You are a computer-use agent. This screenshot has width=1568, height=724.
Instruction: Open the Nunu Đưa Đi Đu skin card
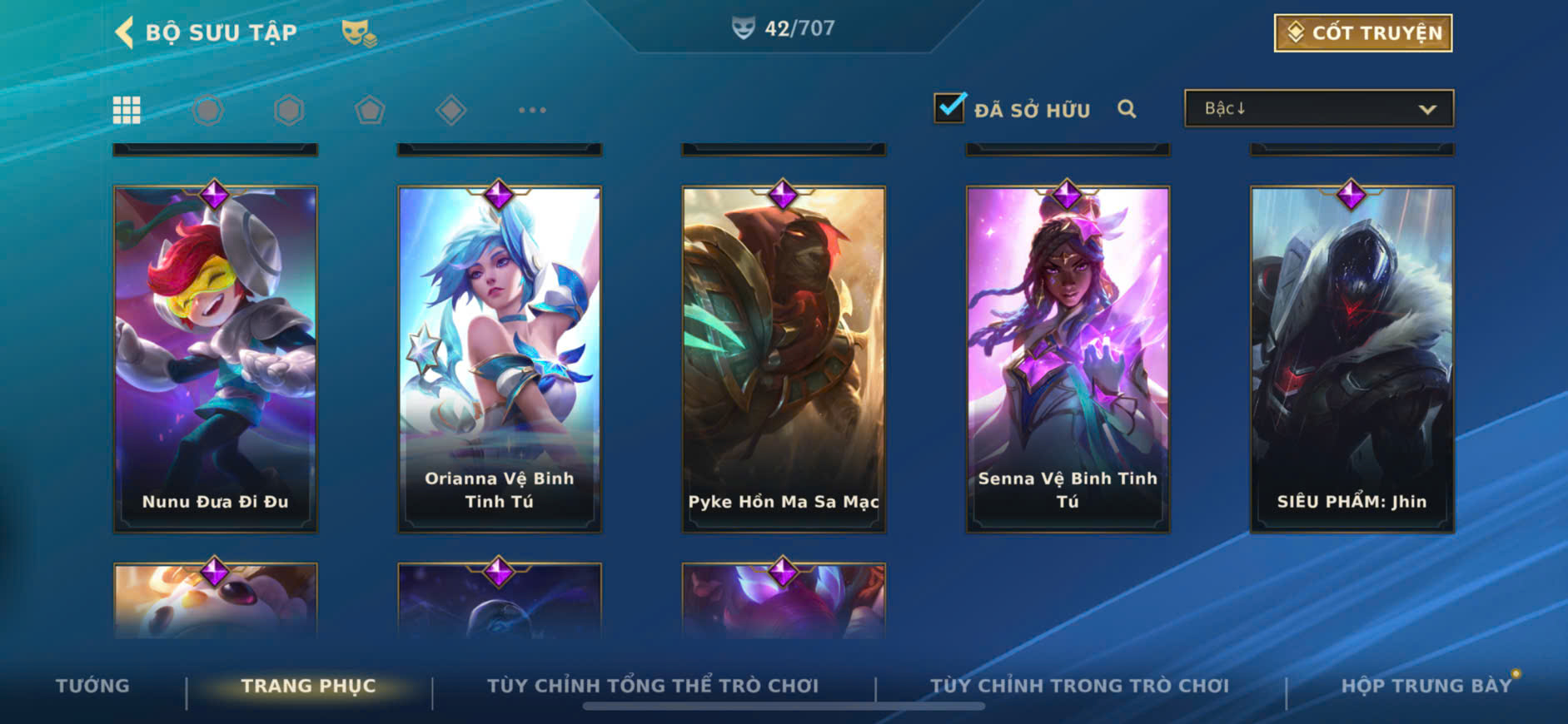(x=215, y=359)
